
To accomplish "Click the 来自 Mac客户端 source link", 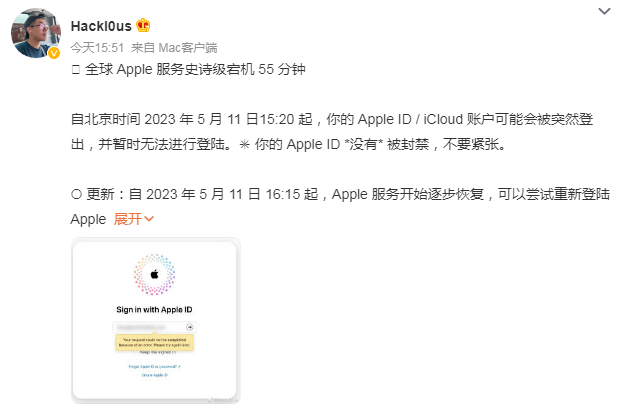I will (x=174, y=48).
